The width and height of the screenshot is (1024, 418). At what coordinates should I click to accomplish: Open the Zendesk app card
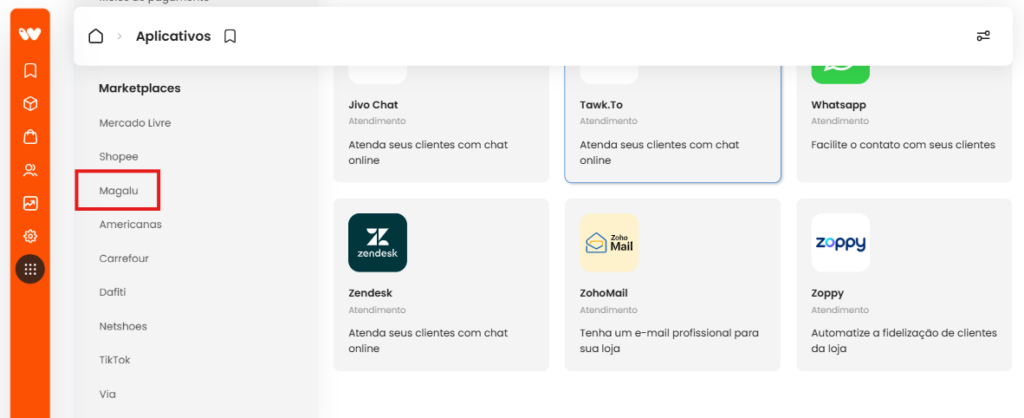point(441,285)
